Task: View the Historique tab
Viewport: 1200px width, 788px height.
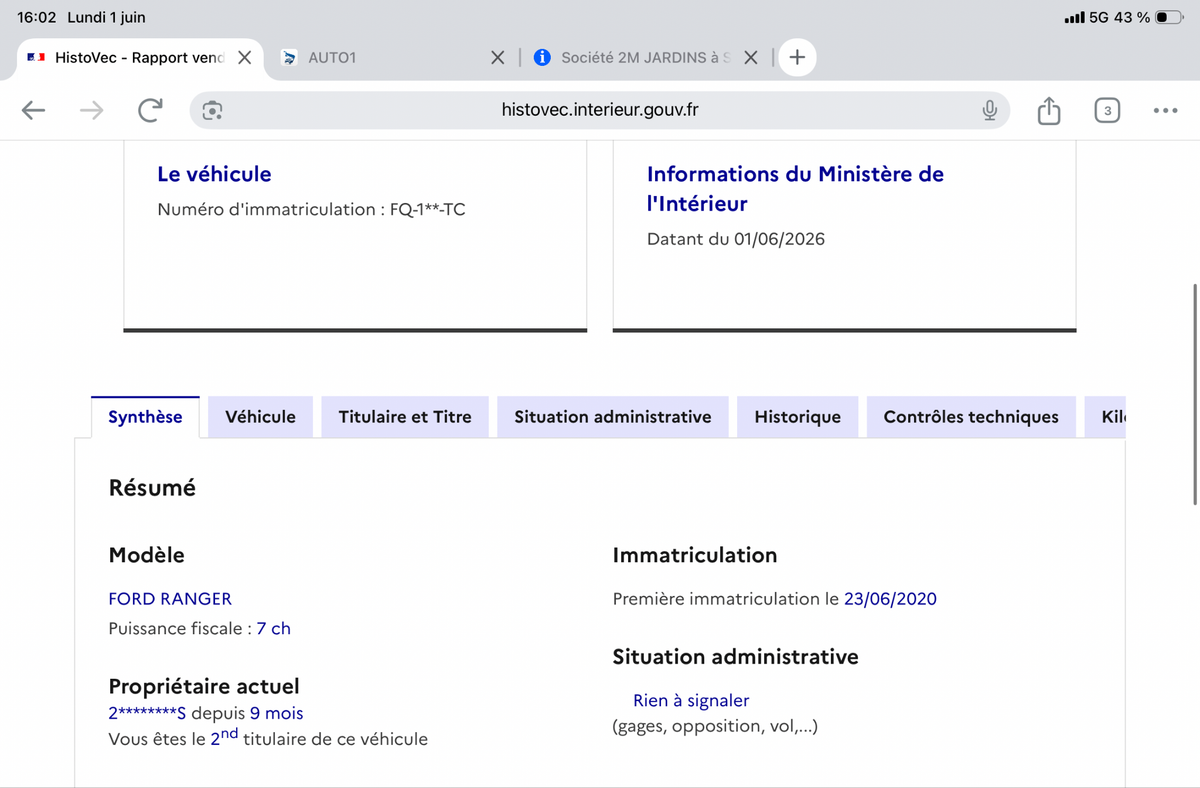Action: coord(798,417)
